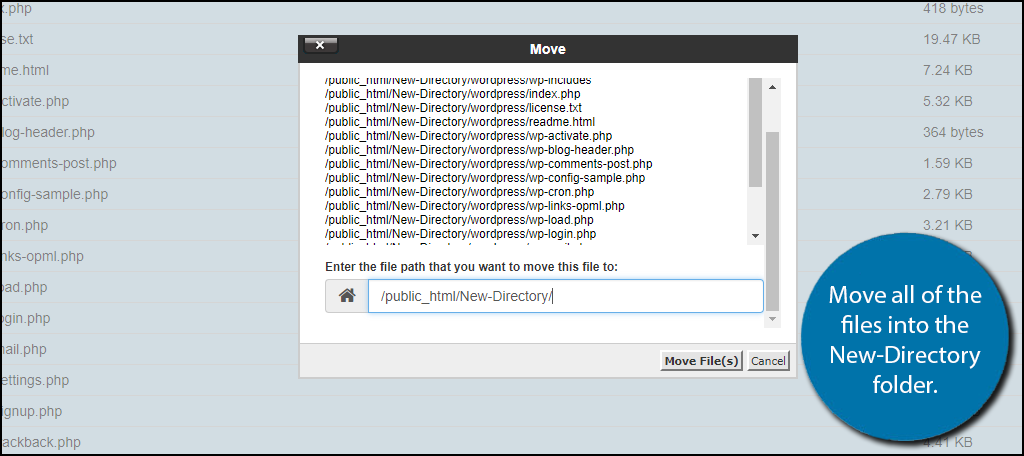Click the file list inner scrollbar thumb
This screenshot has height=456, width=1024.
click(x=755, y=133)
